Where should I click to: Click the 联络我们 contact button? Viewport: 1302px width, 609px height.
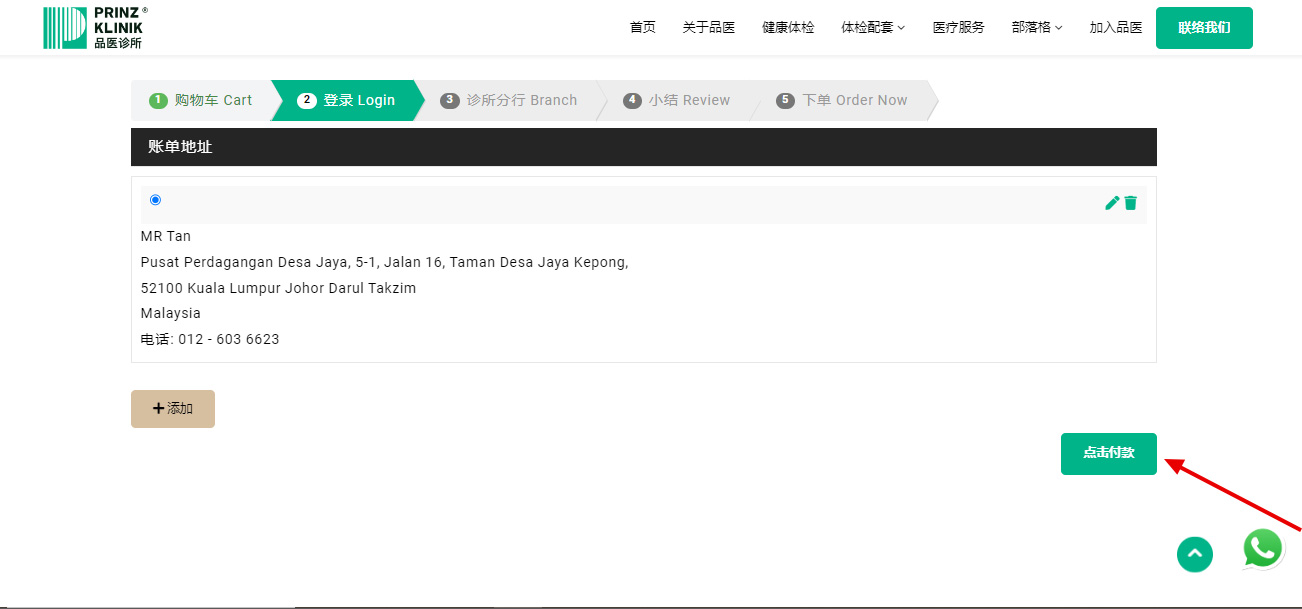(1203, 28)
